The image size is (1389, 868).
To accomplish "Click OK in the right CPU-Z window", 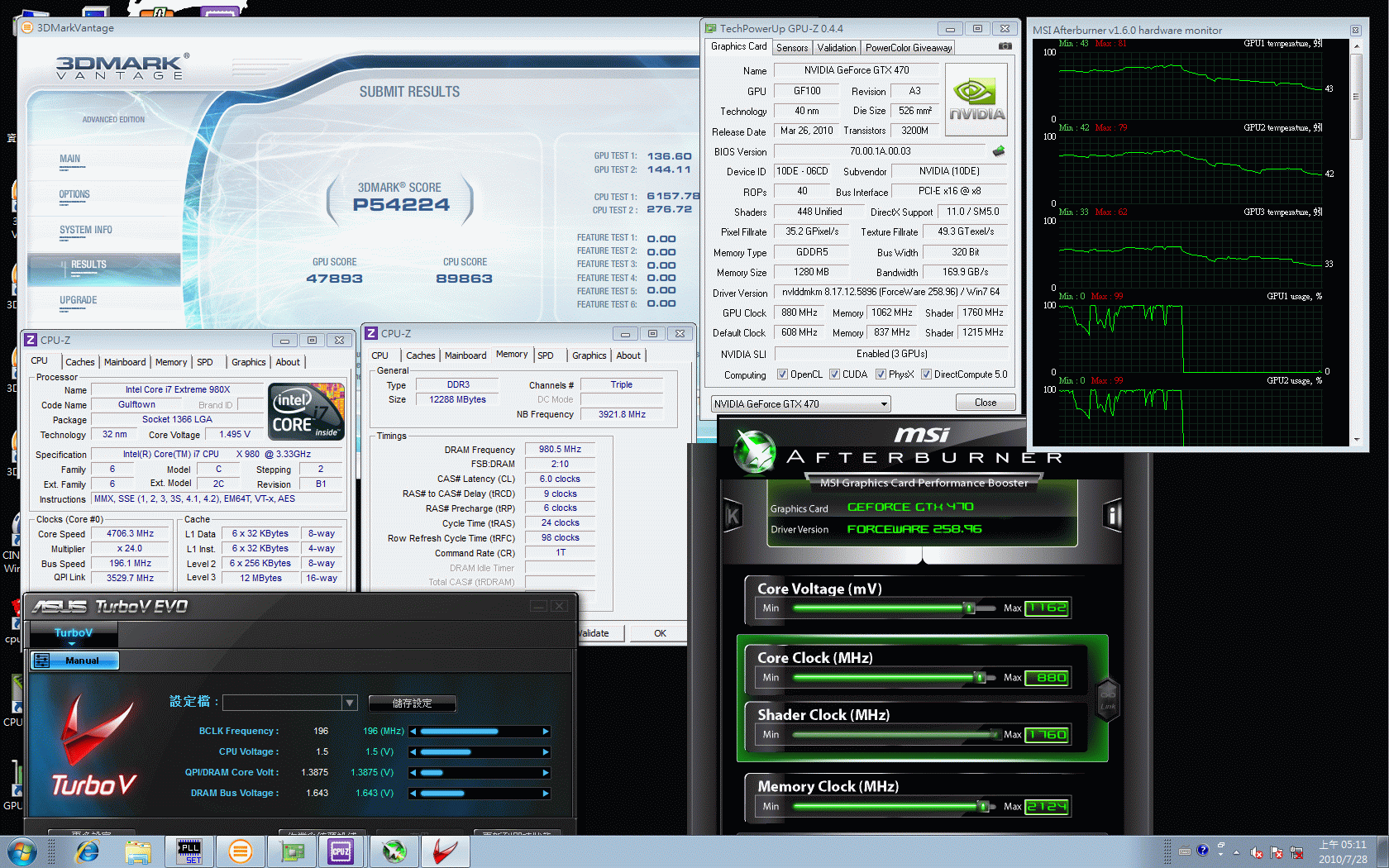I will (660, 633).
